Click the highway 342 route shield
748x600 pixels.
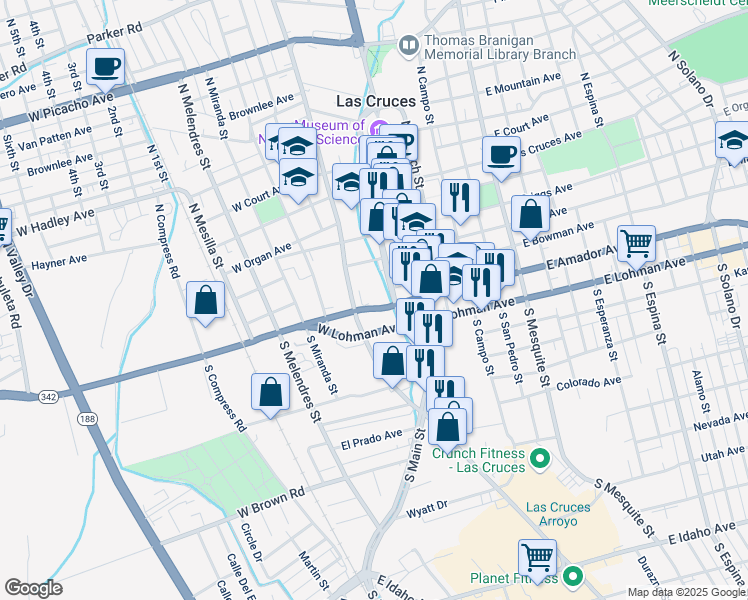coord(50,397)
